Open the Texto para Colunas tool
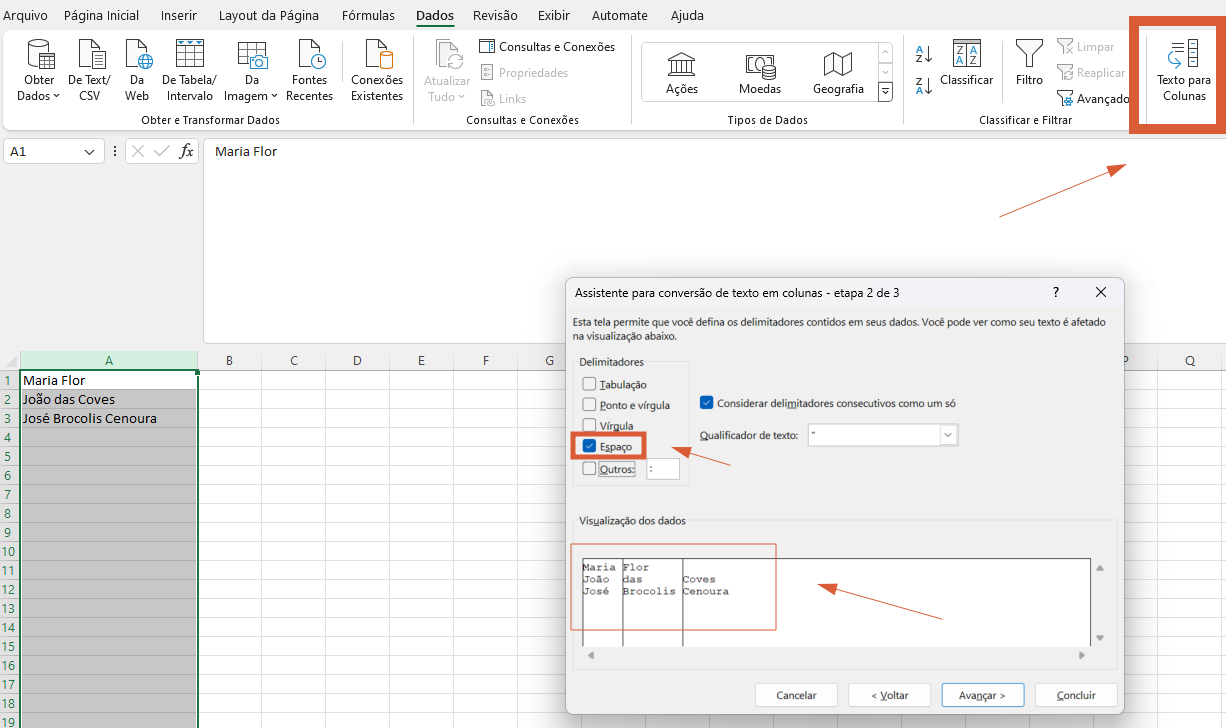 pos(1183,71)
